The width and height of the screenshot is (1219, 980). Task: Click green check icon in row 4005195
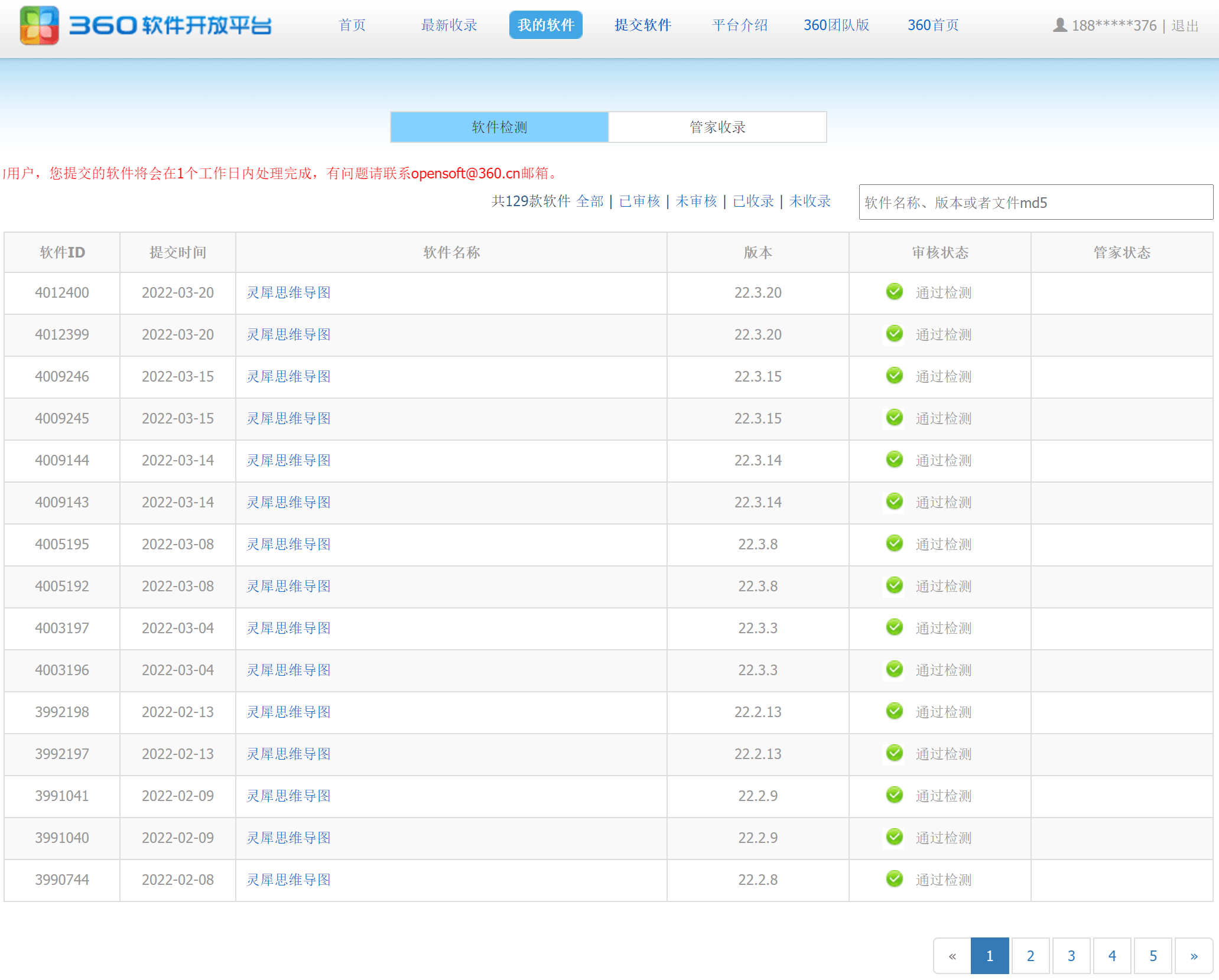[x=895, y=543]
